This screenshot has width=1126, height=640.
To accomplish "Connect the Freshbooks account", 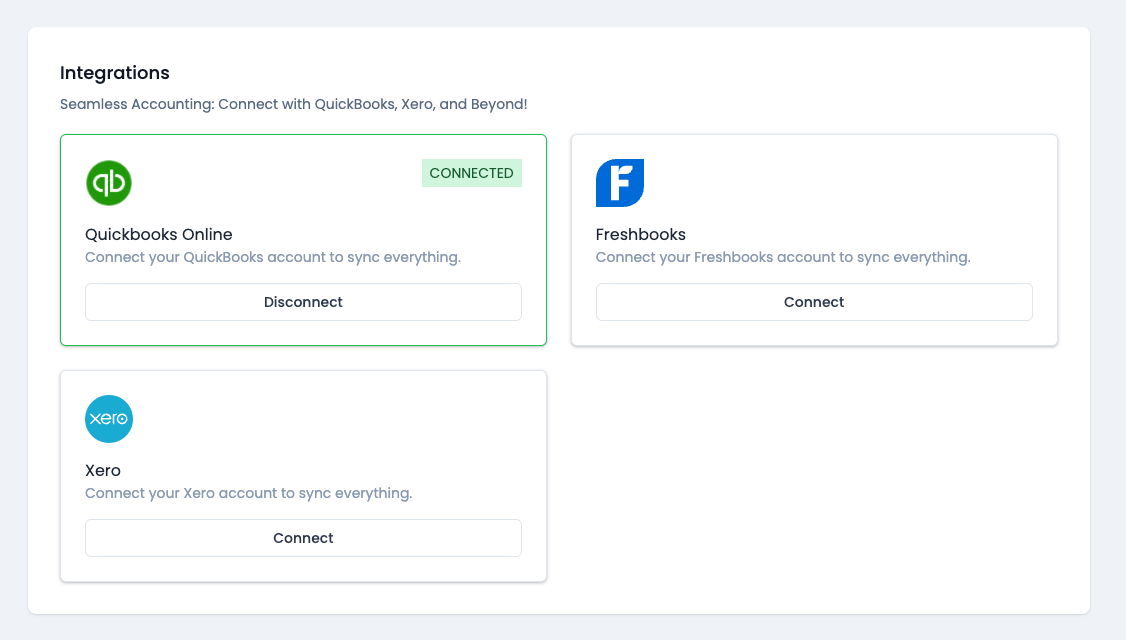I will (814, 302).
